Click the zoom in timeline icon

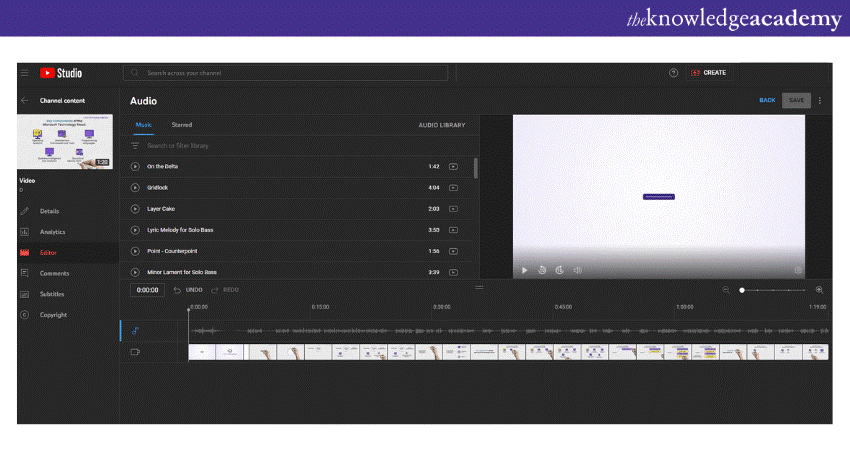[x=819, y=289]
